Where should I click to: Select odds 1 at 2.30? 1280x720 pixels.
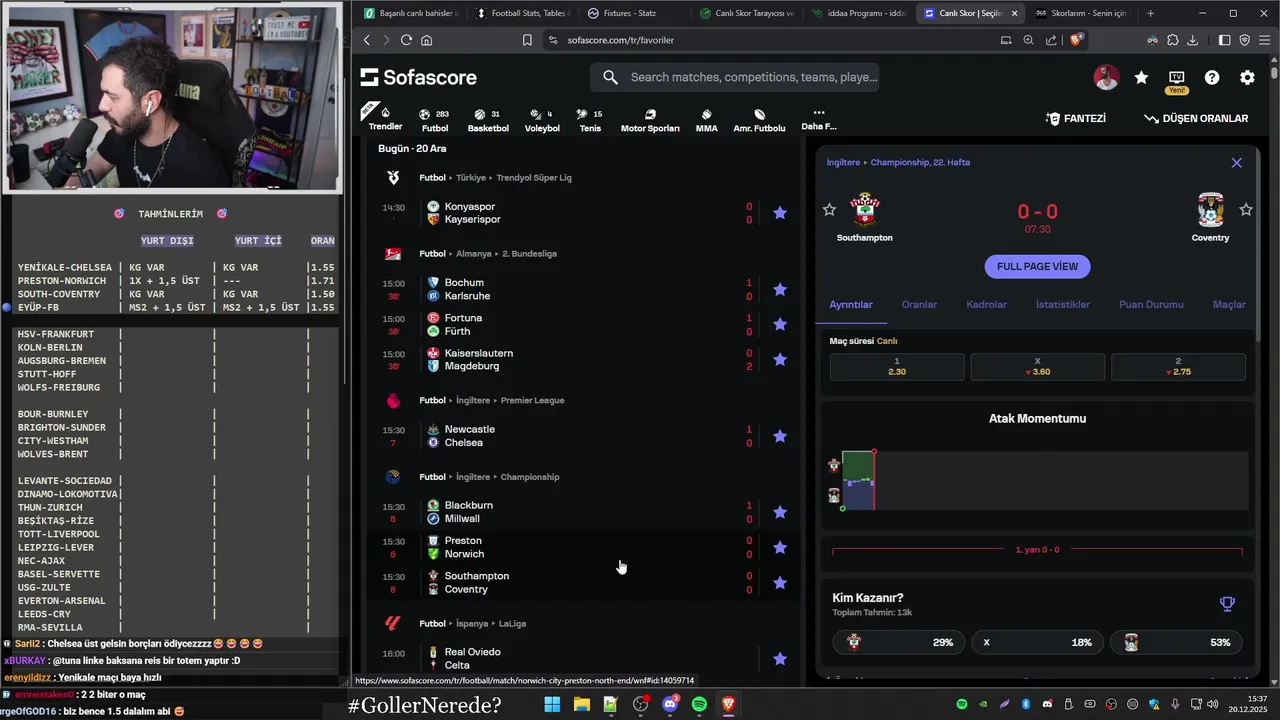pyautogui.click(x=897, y=366)
